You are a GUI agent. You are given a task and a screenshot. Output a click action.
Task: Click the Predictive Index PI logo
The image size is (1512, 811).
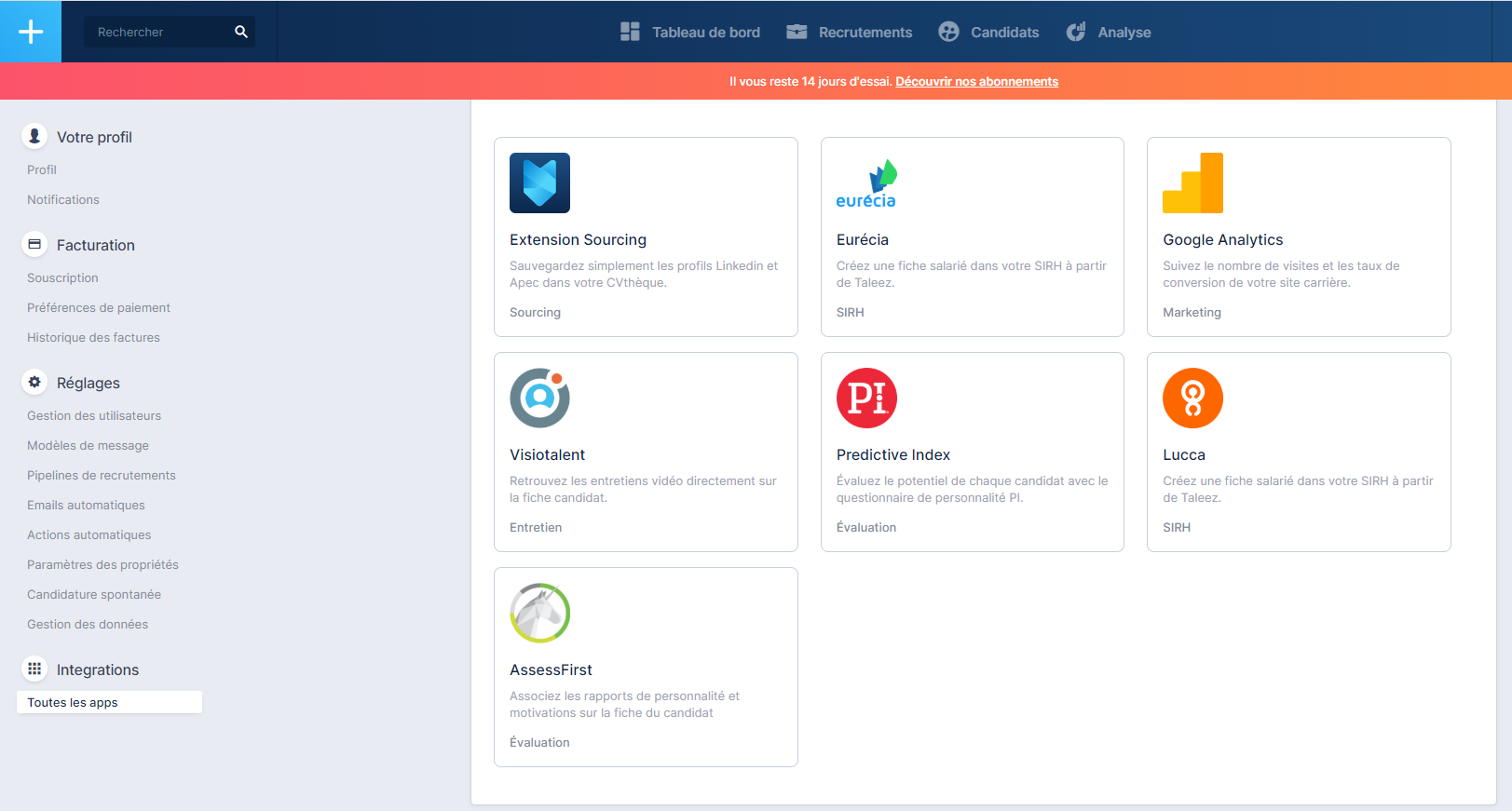pos(866,398)
